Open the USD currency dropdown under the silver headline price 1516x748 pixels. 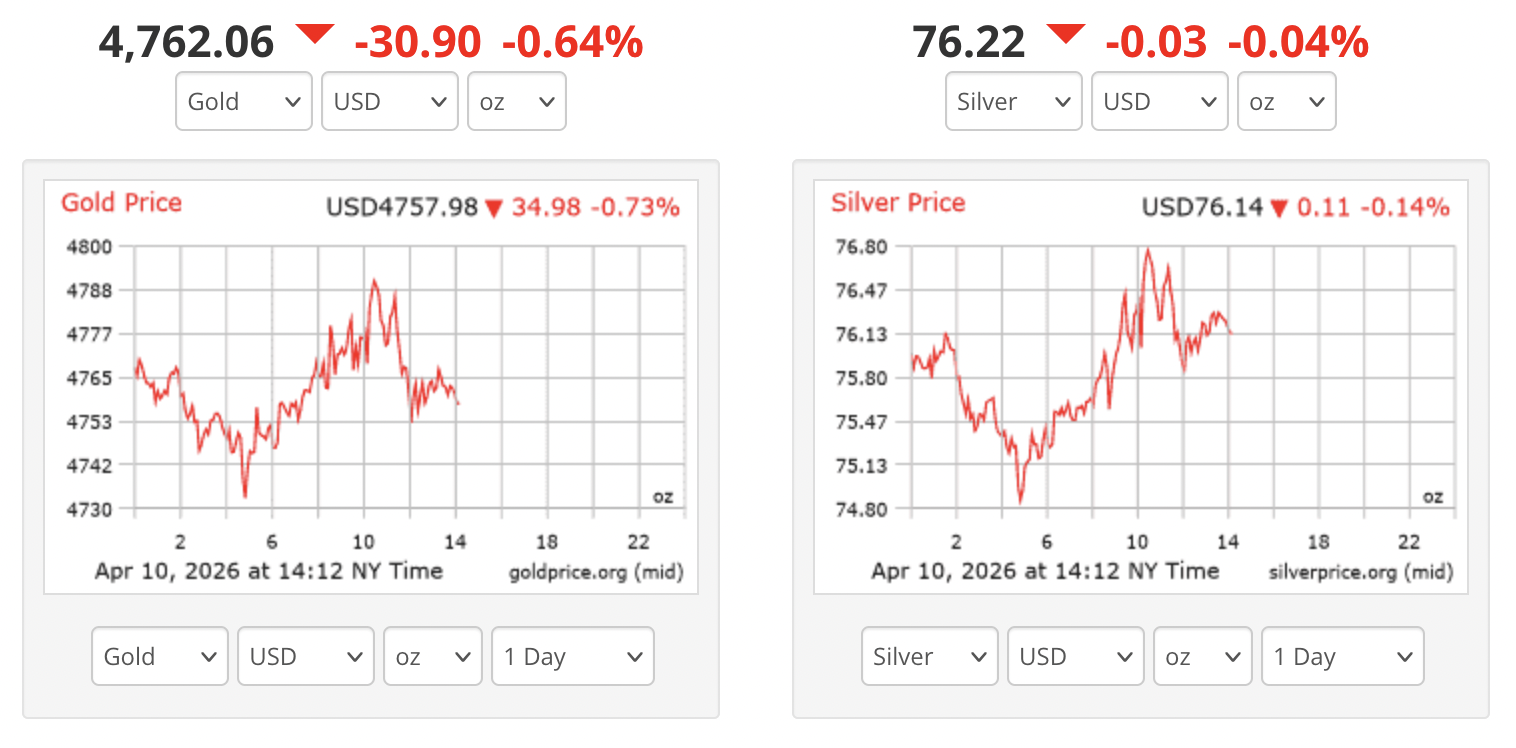tap(1159, 101)
